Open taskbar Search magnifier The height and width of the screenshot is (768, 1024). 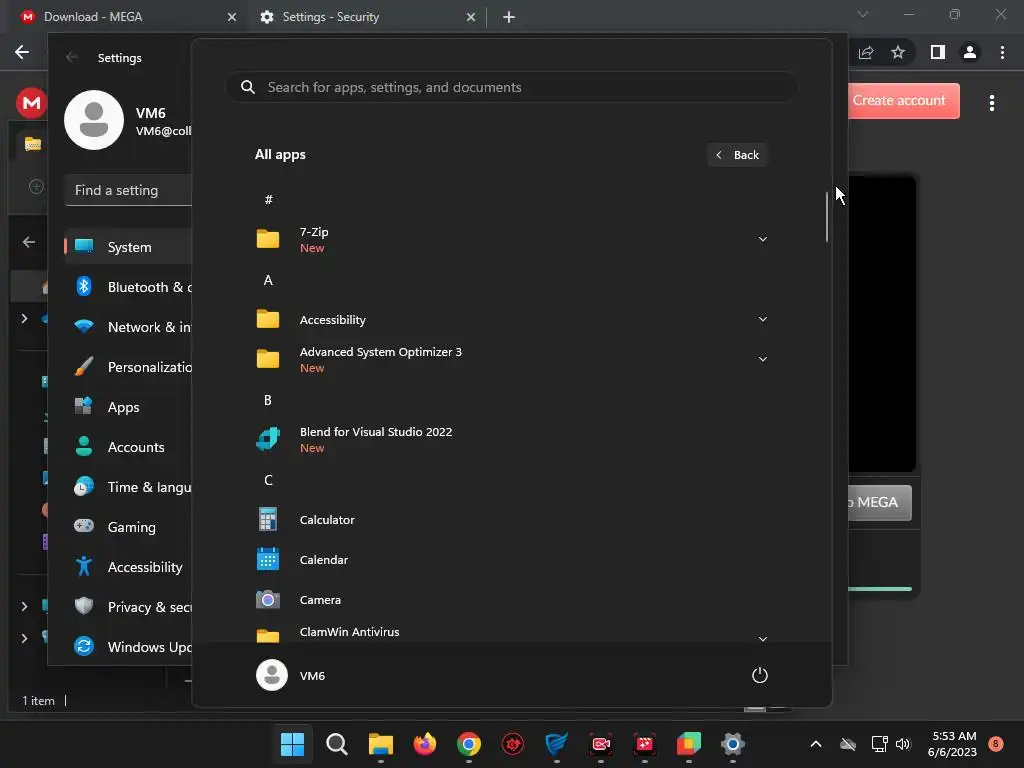pyautogui.click(x=336, y=744)
